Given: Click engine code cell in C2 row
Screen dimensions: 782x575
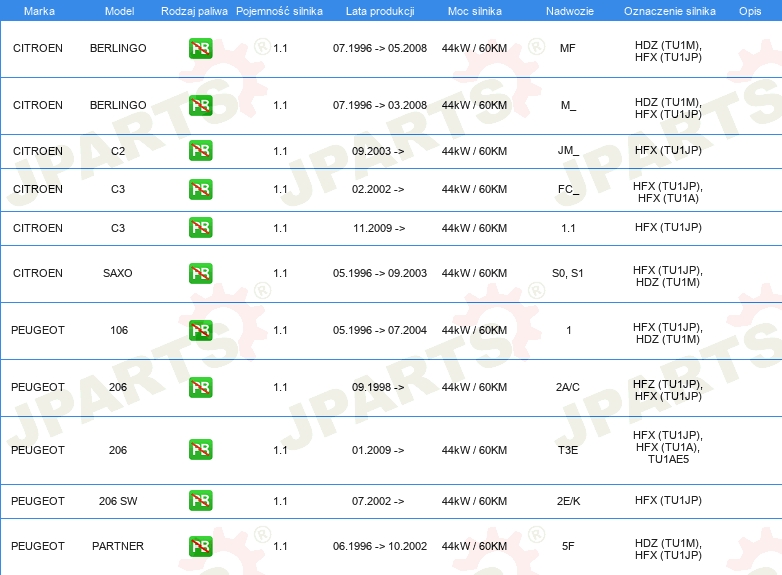Looking at the screenshot, I should click(668, 151).
